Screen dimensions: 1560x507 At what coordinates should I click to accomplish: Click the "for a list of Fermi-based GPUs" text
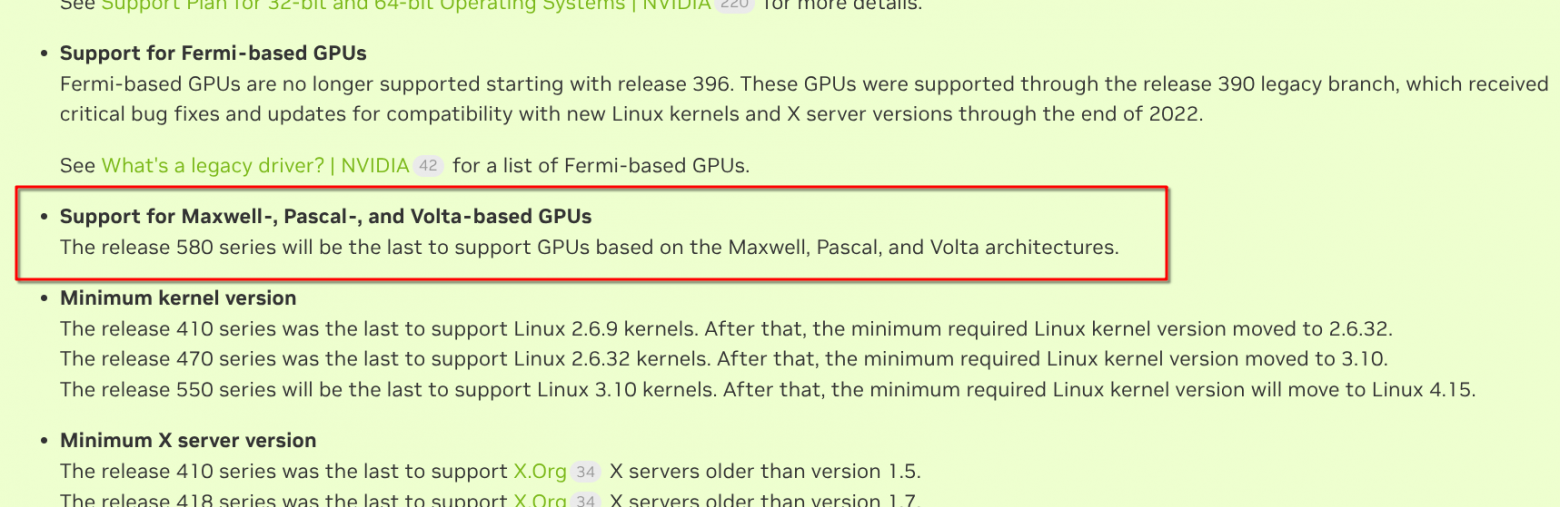point(600,165)
